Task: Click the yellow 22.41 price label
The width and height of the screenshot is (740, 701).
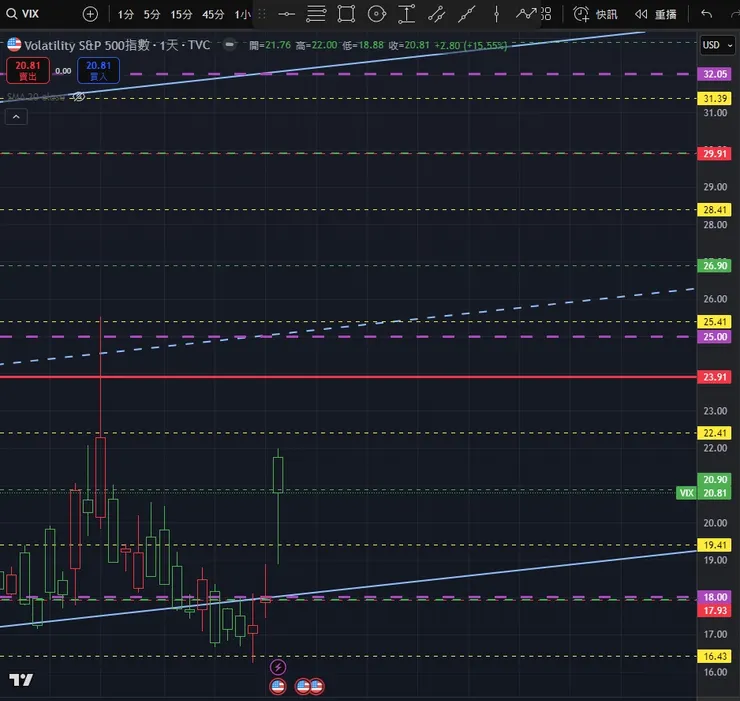Action: click(x=715, y=432)
